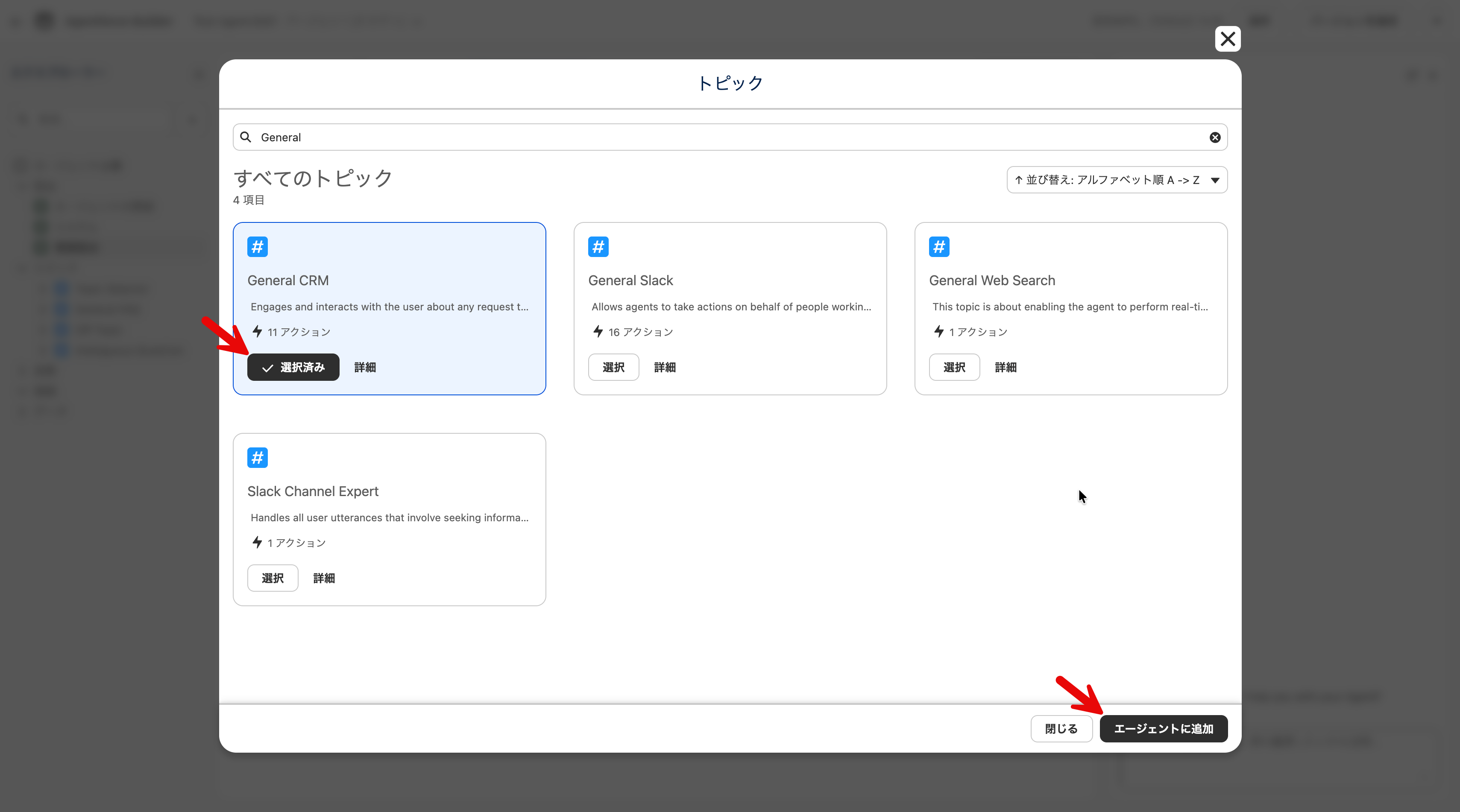Screen dimensions: 1460x812
Task: Click the magnifying glass search icon
Action: (x=246, y=137)
